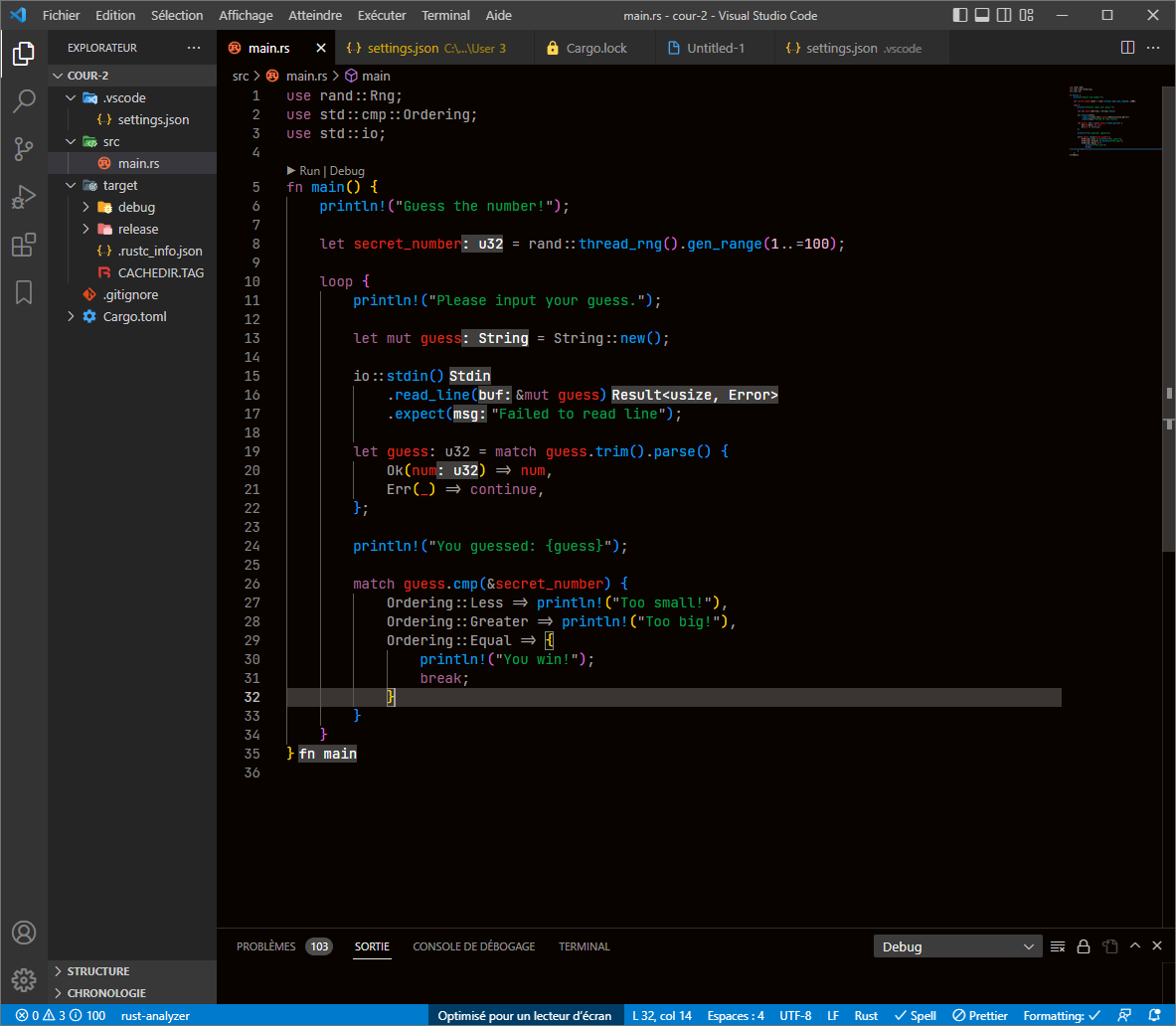1176x1026 pixels.
Task: Open the Terminal menu
Action: 445,15
